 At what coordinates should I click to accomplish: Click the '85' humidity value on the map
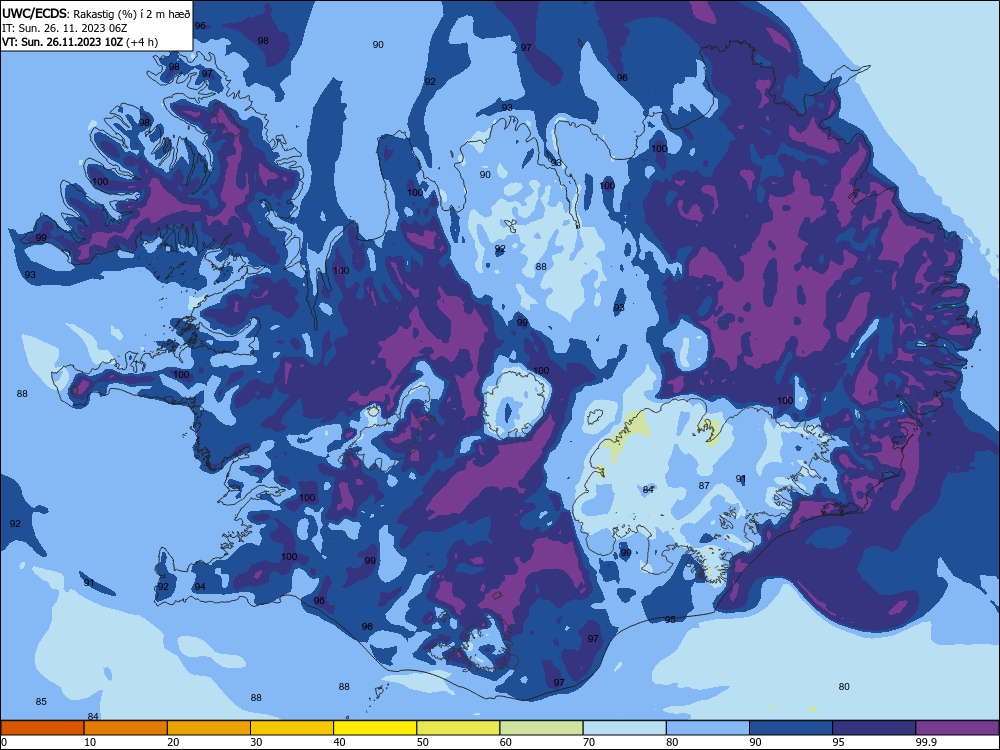(41, 702)
